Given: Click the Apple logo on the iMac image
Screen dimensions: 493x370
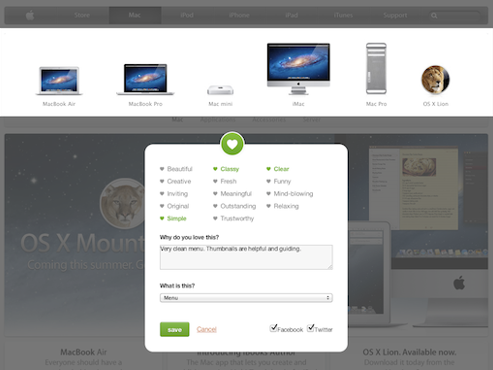Looking at the screenshot, I should click(x=459, y=283).
